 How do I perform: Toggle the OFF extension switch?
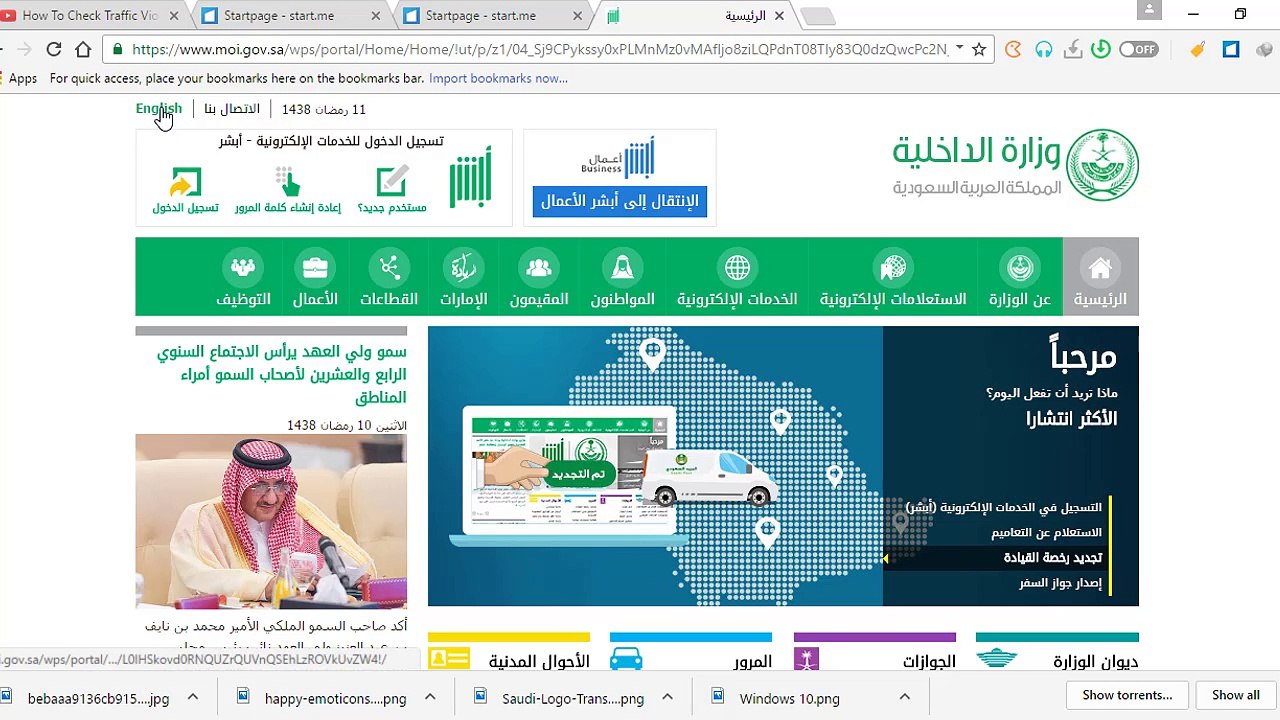(1139, 49)
